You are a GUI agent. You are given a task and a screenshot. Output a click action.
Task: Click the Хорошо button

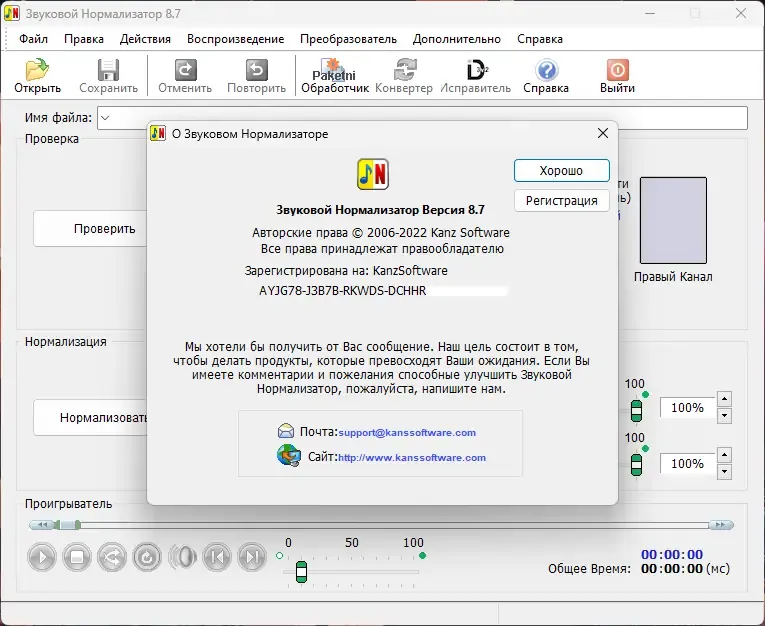pos(562,171)
